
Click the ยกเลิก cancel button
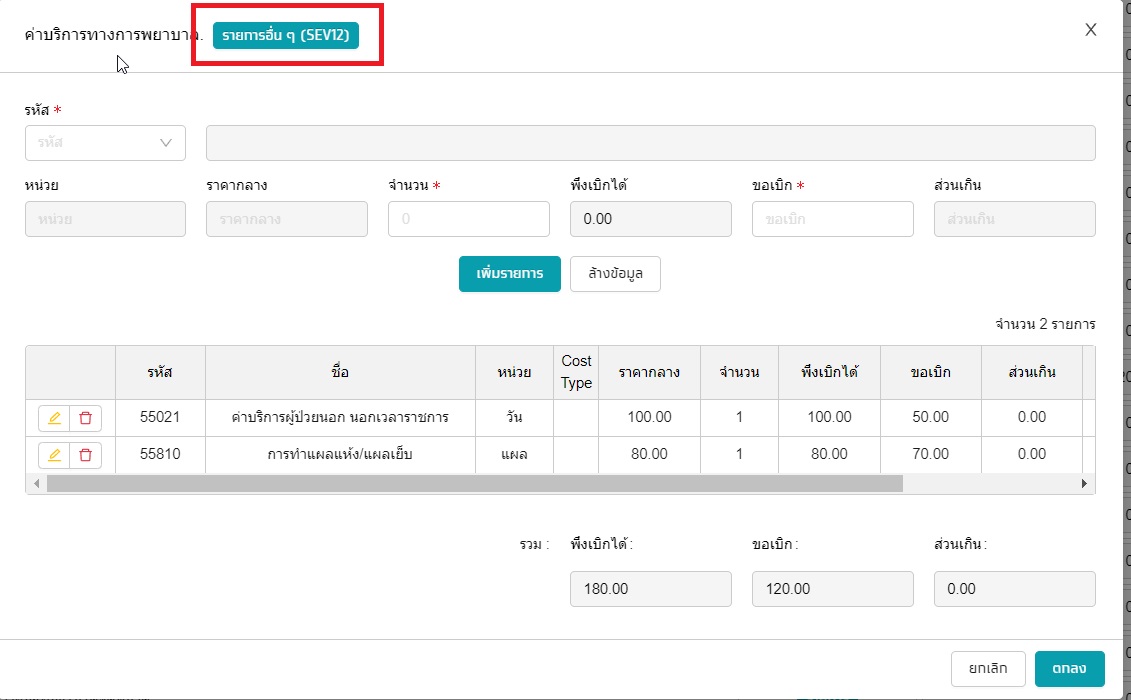click(x=987, y=668)
